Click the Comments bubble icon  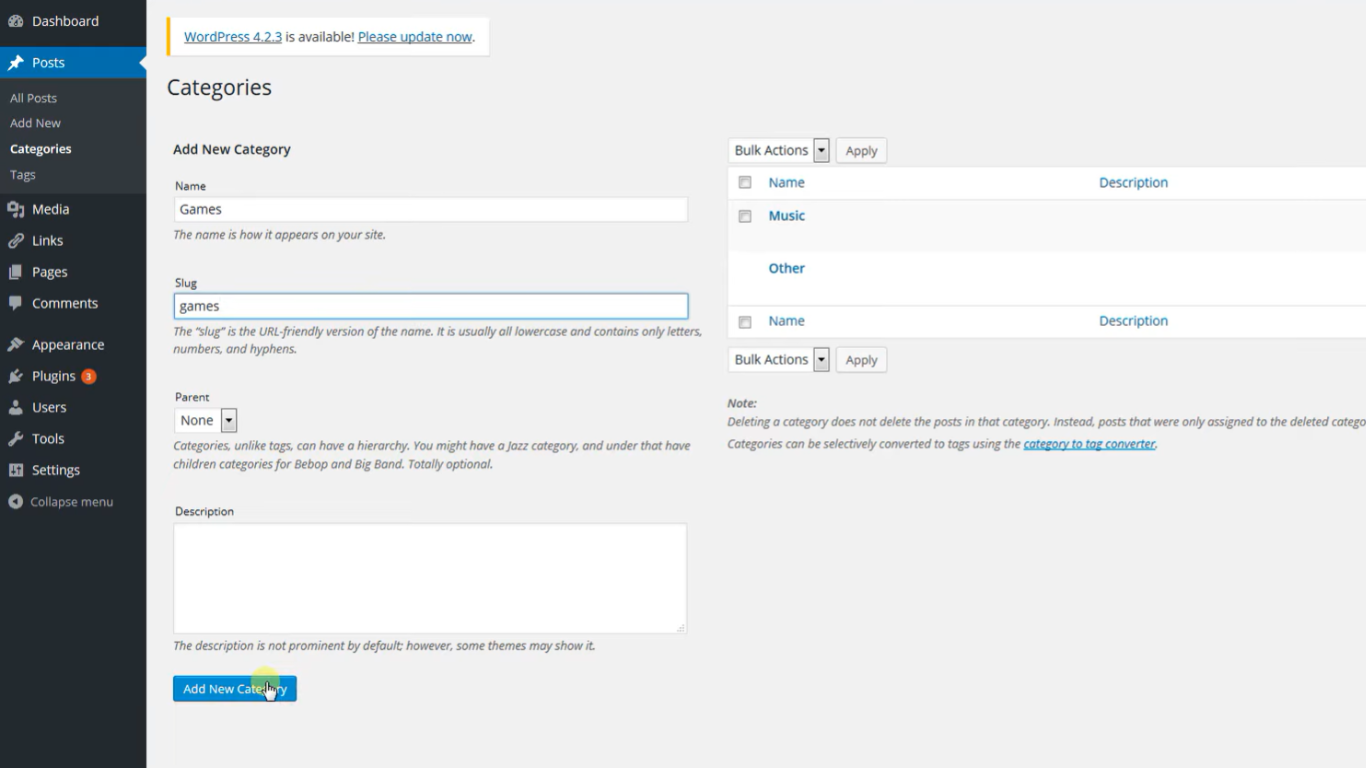tap(16, 303)
